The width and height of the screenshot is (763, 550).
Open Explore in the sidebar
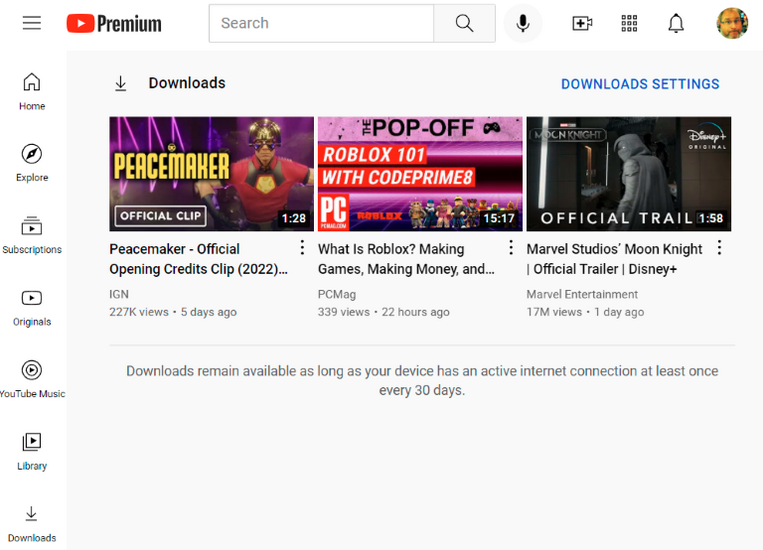(x=32, y=162)
